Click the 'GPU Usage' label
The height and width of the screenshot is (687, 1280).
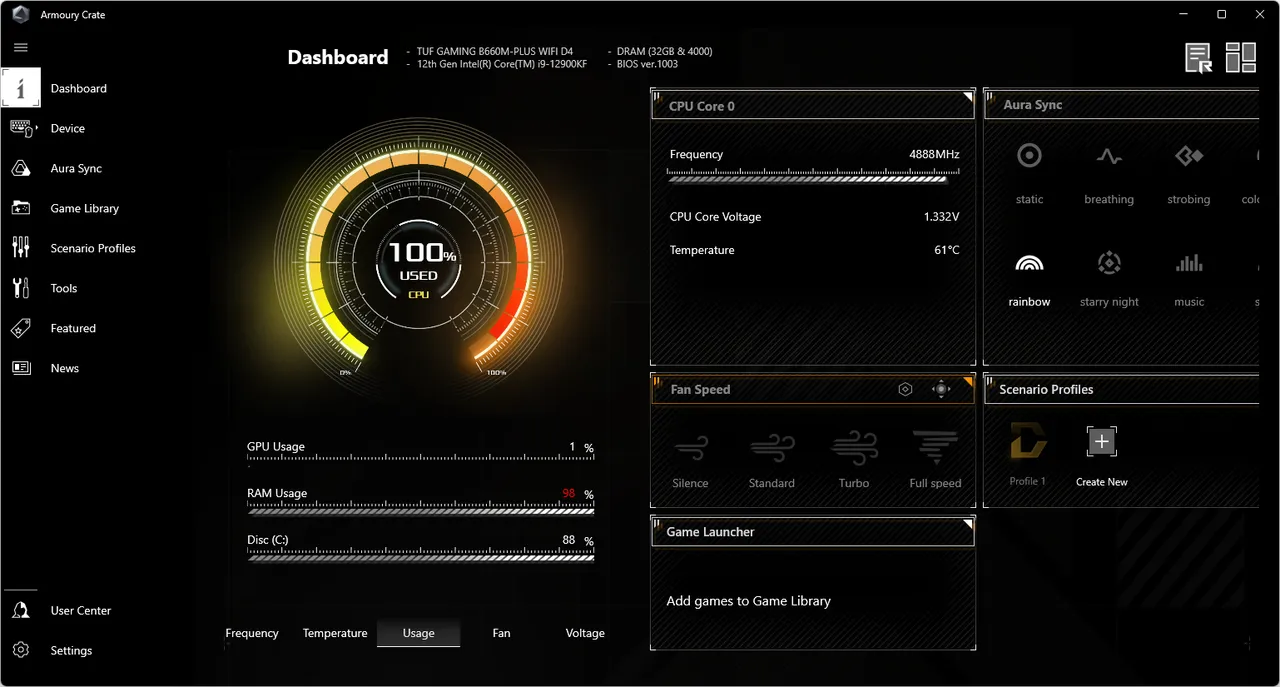point(276,447)
